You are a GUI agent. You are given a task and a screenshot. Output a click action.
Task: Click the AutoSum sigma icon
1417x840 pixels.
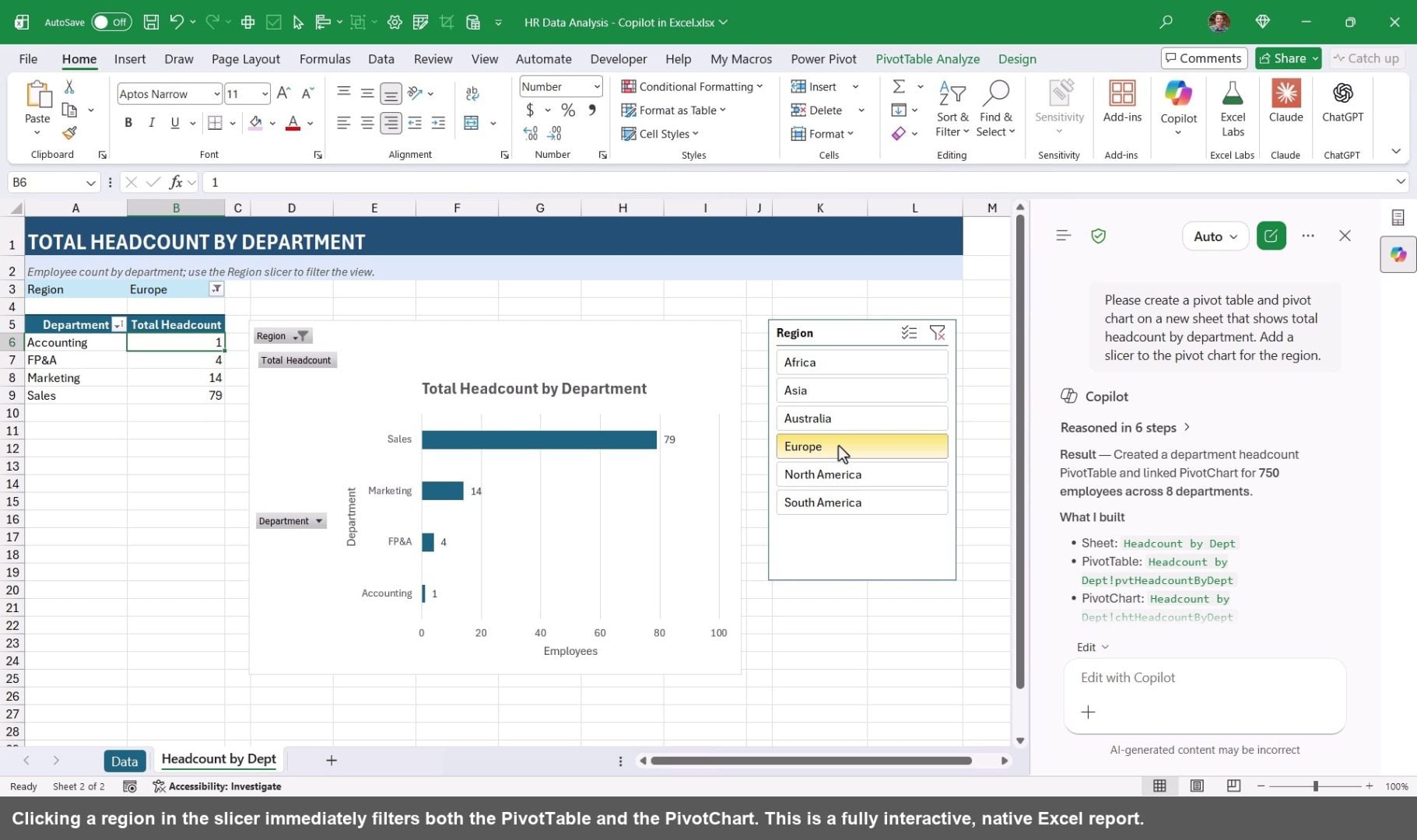coord(899,86)
